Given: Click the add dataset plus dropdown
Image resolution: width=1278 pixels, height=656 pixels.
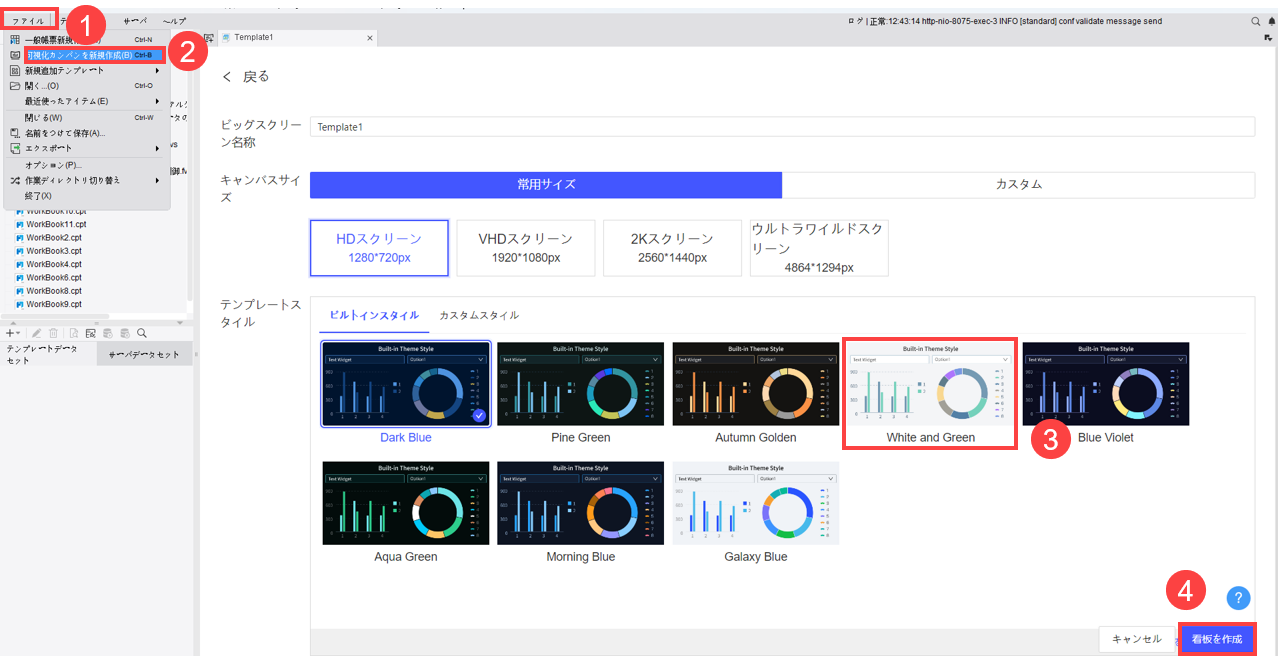Looking at the screenshot, I should (x=13, y=333).
